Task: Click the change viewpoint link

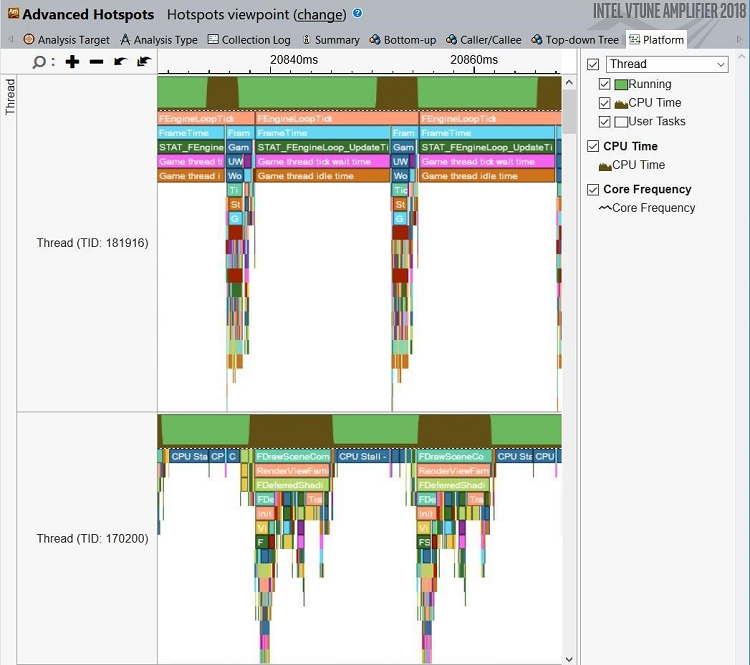Action: pos(321,15)
